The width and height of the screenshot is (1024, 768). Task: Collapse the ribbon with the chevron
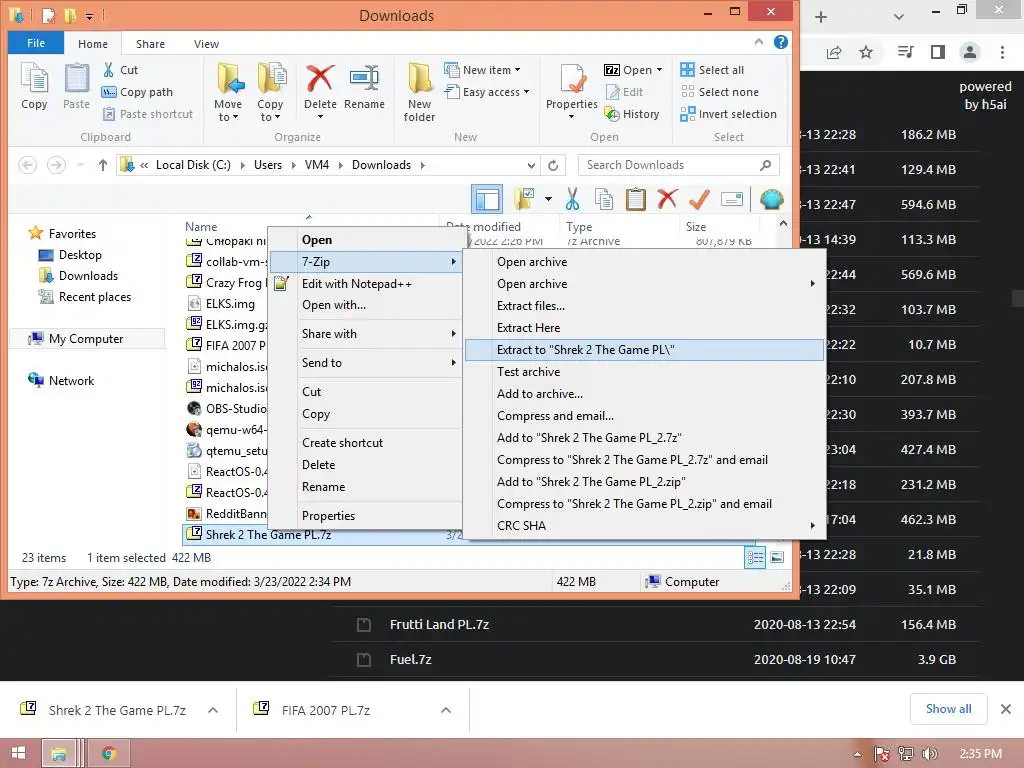tap(758, 42)
